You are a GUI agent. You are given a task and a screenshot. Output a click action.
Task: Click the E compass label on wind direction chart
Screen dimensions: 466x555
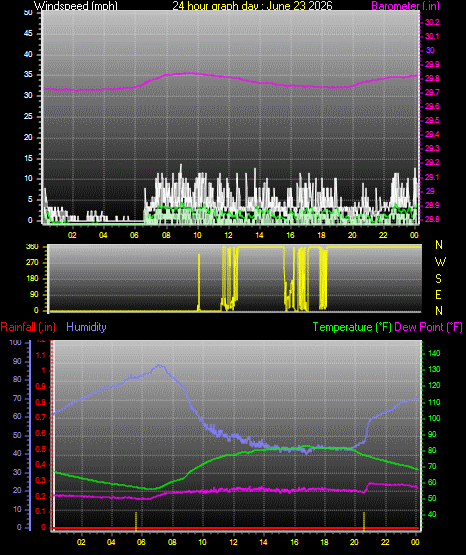(x=438, y=294)
